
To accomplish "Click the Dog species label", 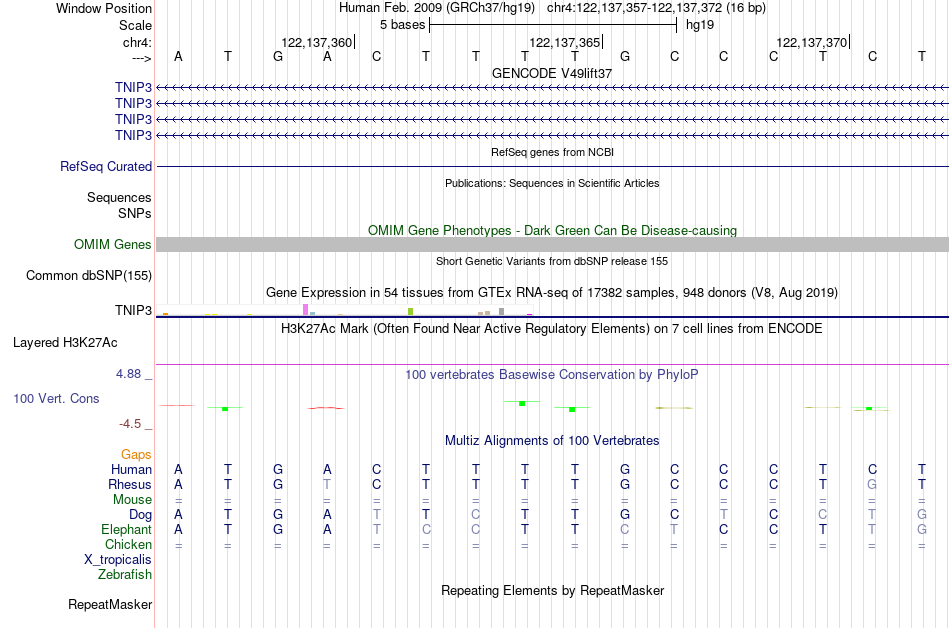I will click(140, 514).
